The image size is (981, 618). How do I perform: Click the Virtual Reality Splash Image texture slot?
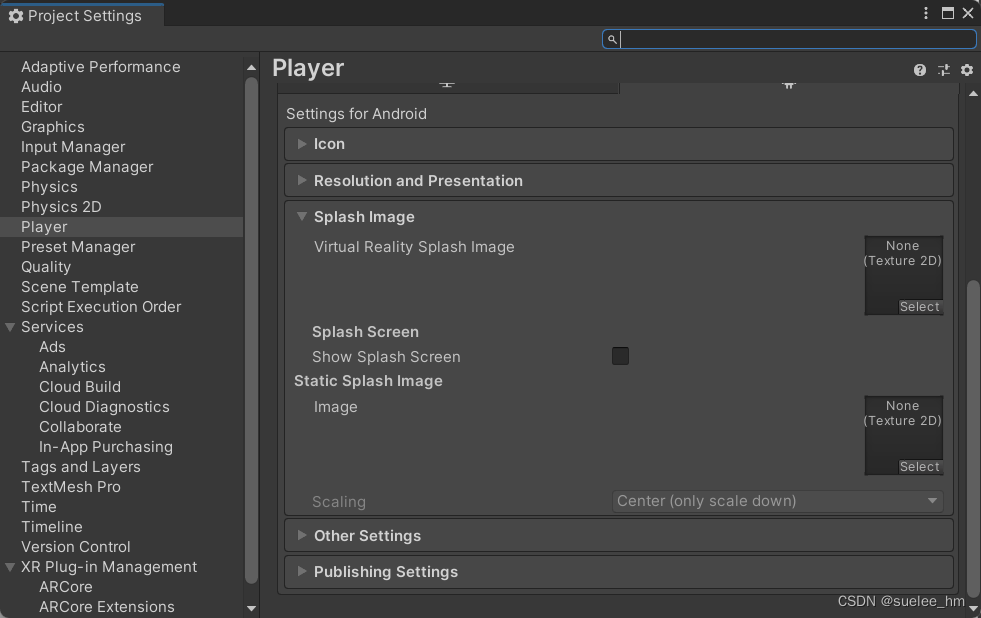click(x=903, y=275)
